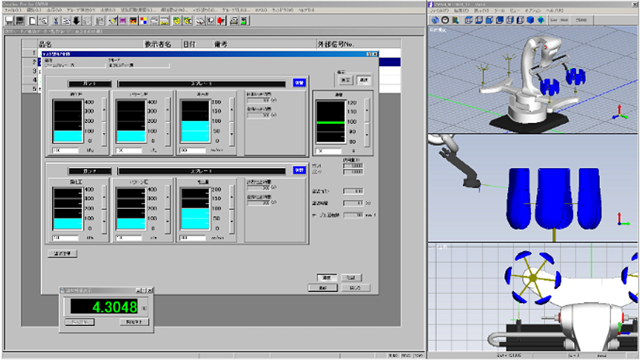The image size is (640, 360).
Task: Click the blue button in lower spray panel
Action: point(299,170)
